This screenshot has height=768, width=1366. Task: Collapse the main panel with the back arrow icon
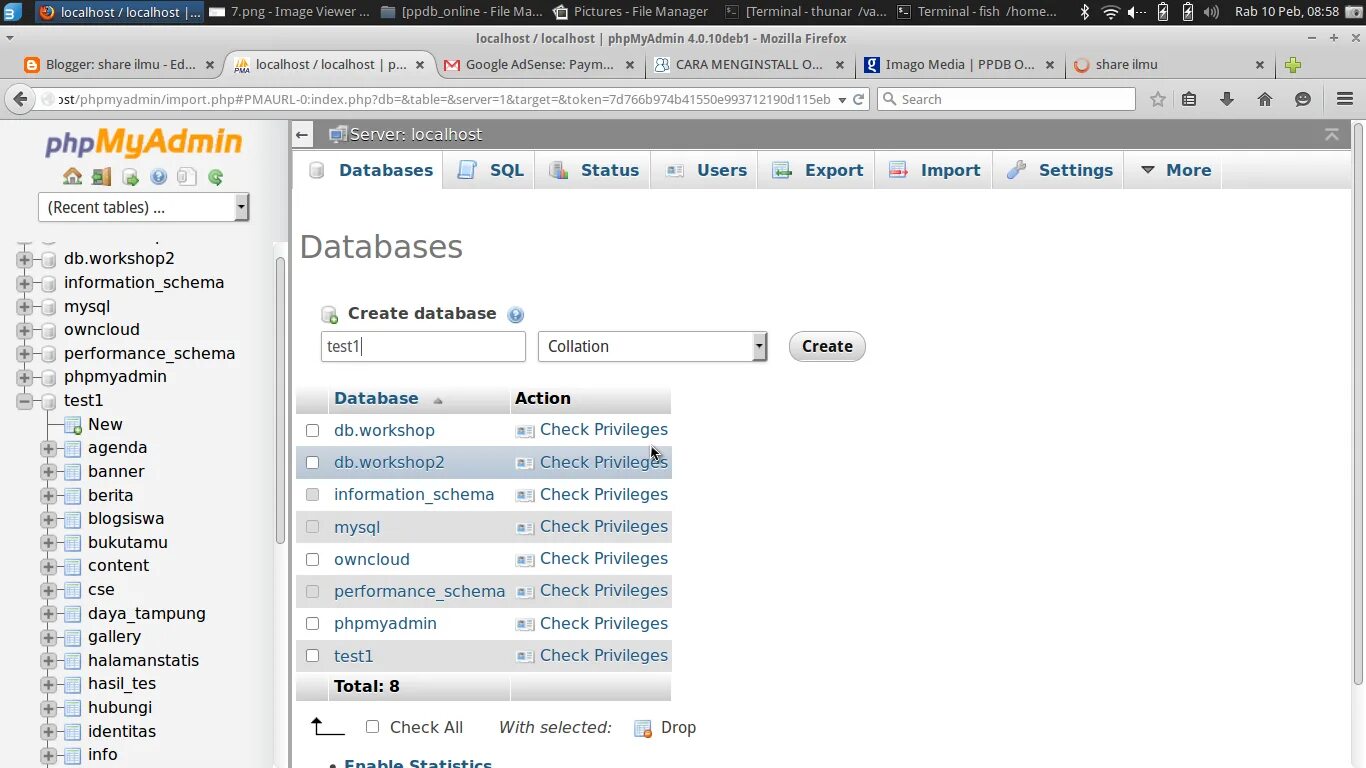pyautogui.click(x=302, y=134)
